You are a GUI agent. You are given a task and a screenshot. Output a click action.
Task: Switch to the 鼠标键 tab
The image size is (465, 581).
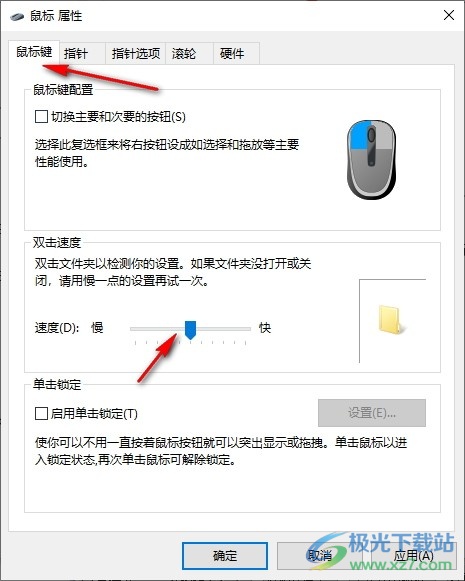coord(34,52)
